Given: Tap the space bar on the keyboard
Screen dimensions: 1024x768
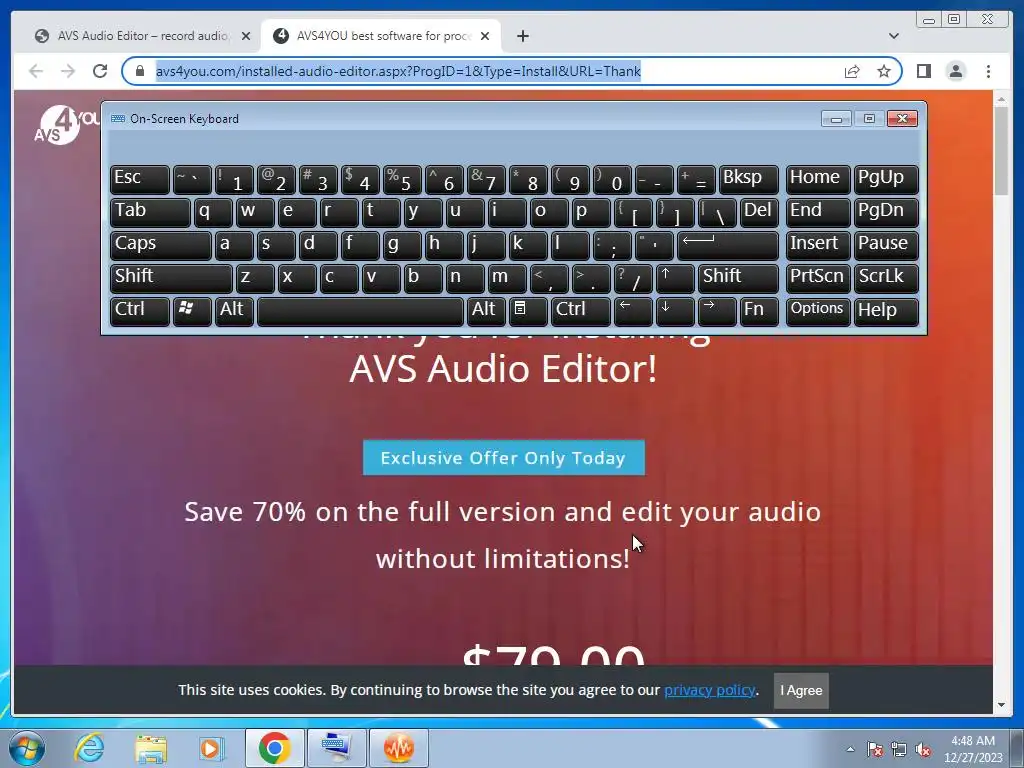Looking at the screenshot, I should [360, 311].
